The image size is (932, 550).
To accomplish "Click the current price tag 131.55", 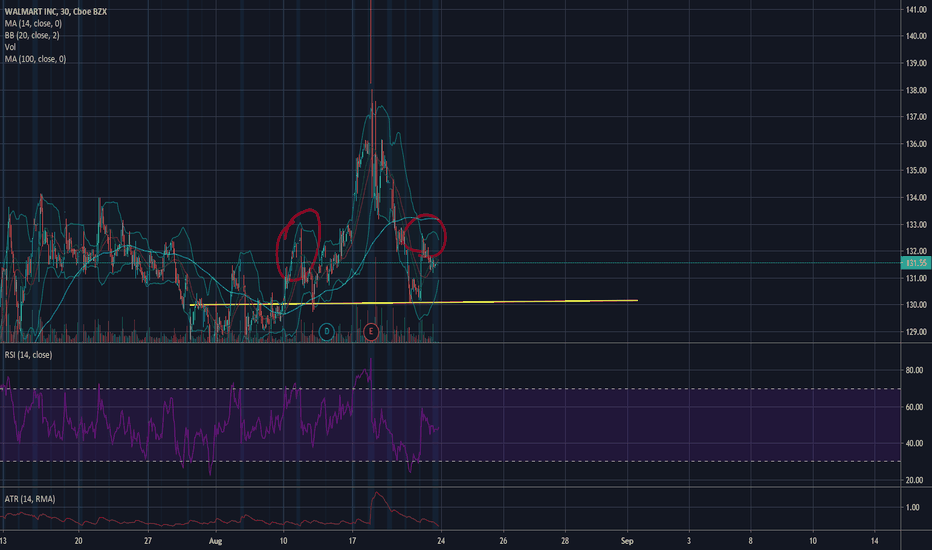I will coord(916,263).
